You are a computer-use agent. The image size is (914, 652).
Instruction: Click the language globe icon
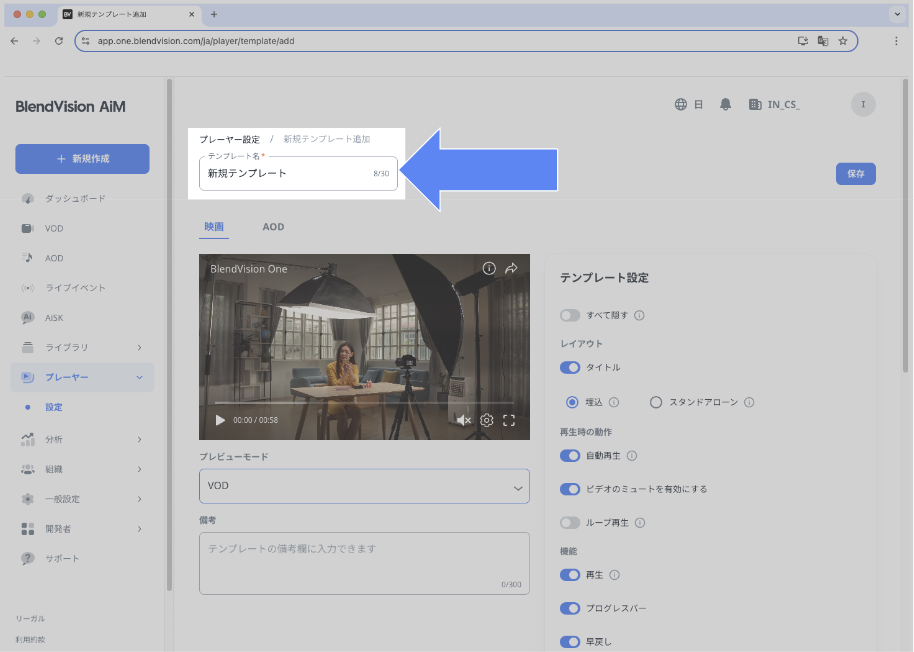coord(680,104)
